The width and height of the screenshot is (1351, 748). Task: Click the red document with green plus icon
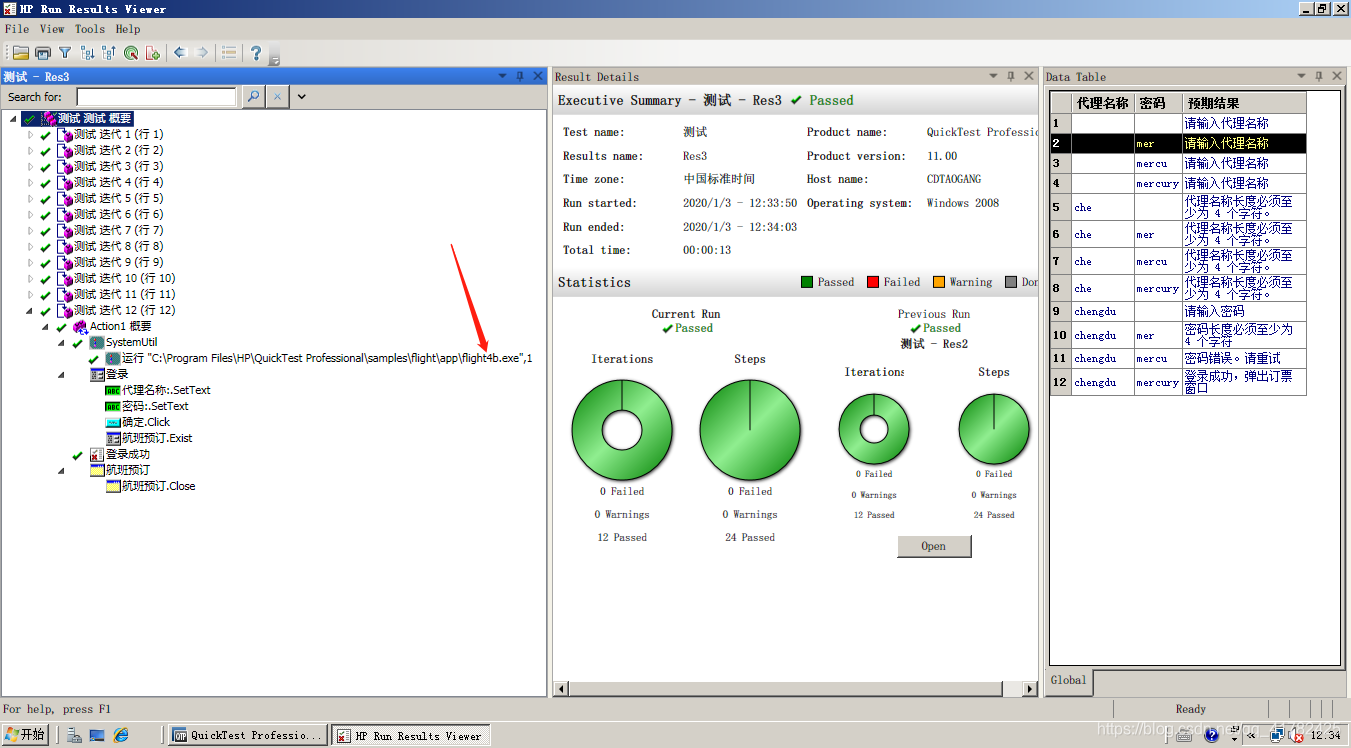tap(153, 53)
